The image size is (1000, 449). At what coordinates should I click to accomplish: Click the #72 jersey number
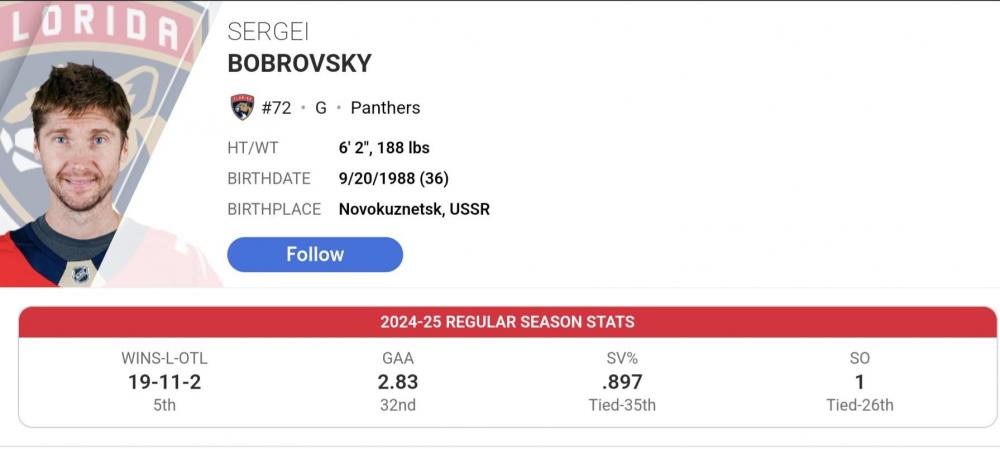[276, 108]
